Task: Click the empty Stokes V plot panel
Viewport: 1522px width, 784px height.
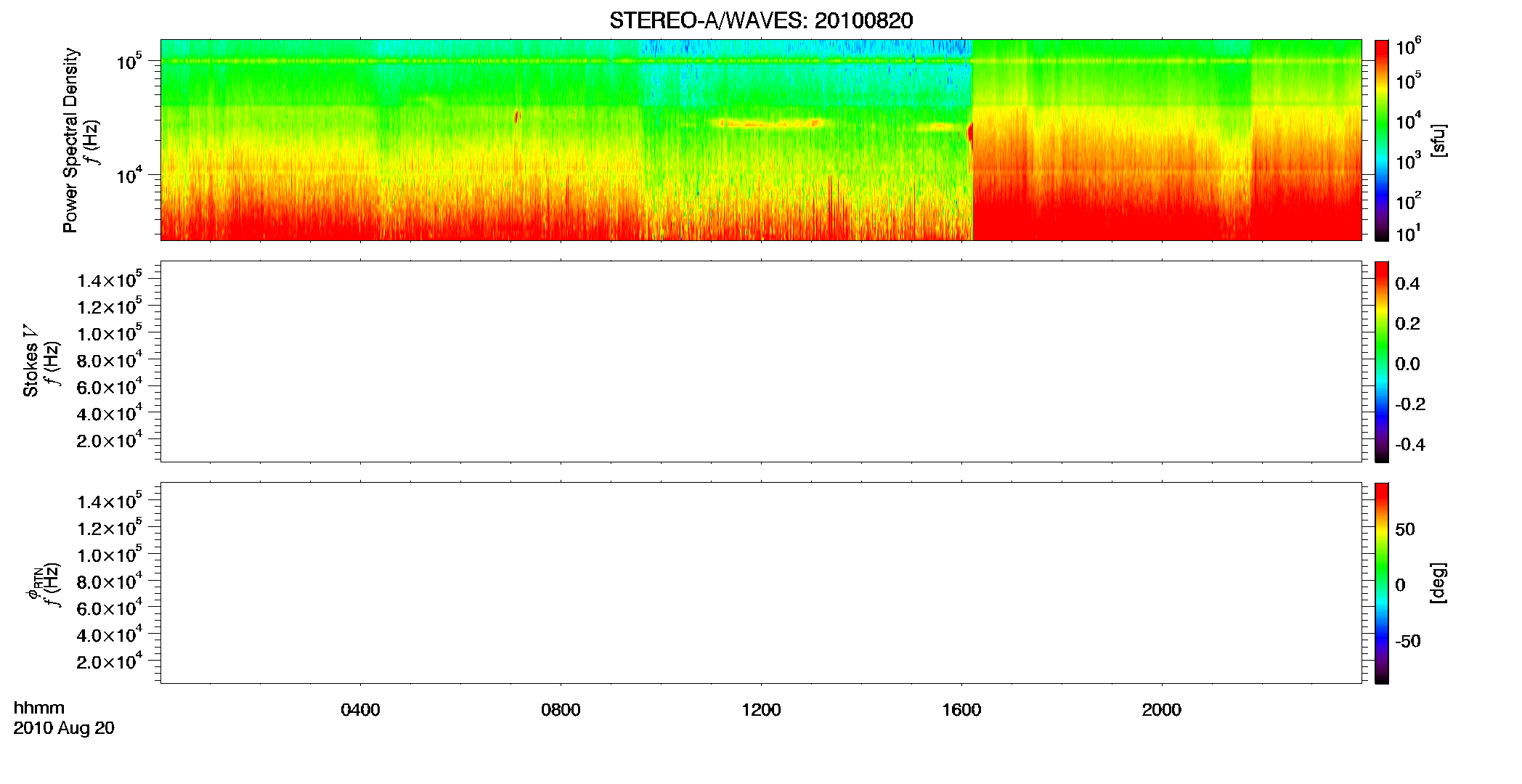Action: (761, 362)
